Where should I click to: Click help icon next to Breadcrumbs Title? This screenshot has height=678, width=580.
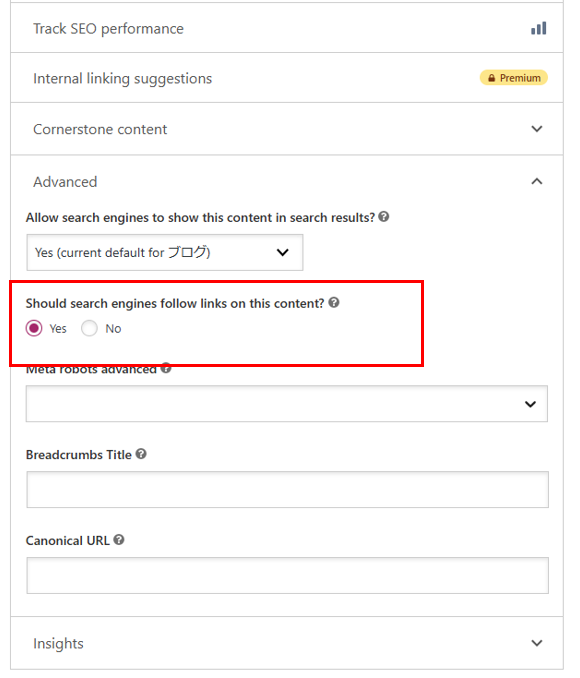(x=141, y=454)
